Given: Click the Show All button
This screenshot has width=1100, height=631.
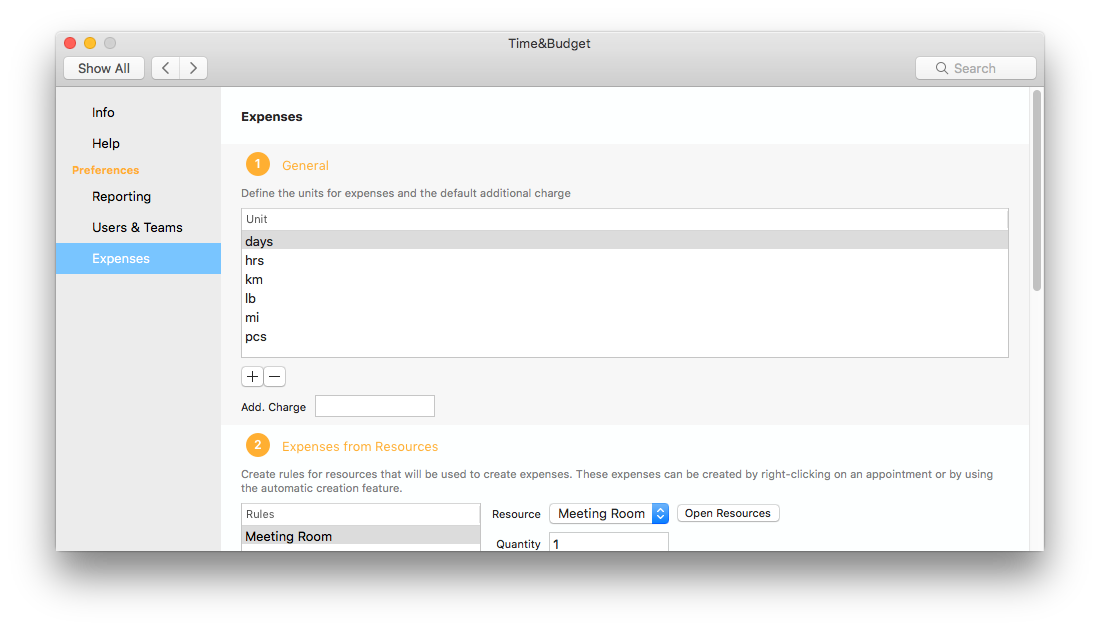Looking at the screenshot, I should point(104,68).
